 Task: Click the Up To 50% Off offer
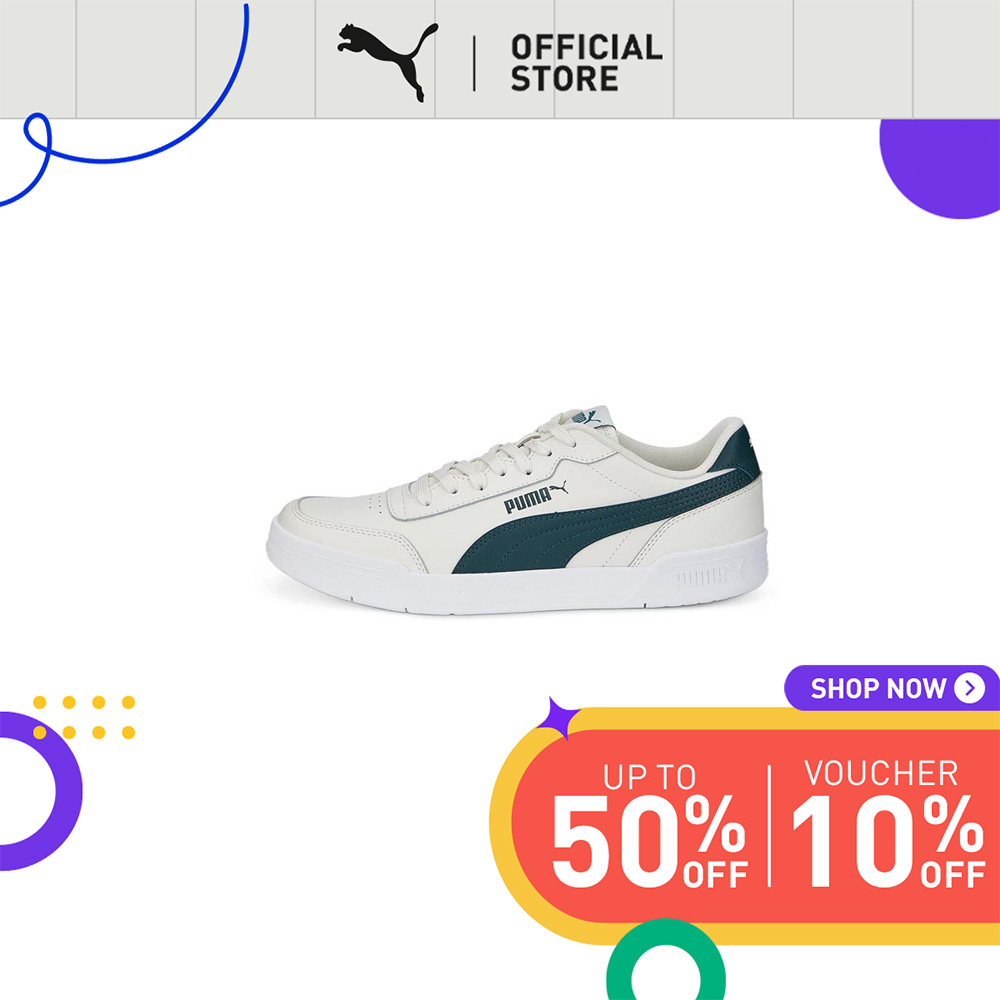click(x=649, y=827)
